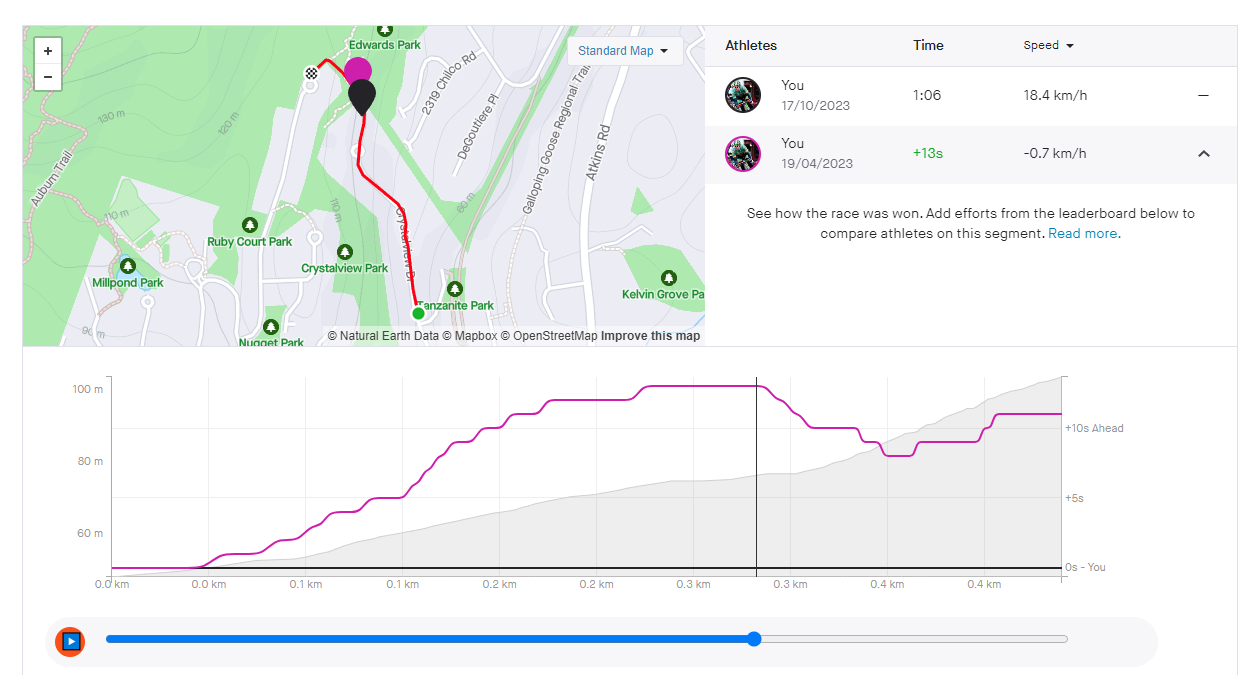This screenshot has height=675, width=1249.
Task: Select the 19/04/2023 athlete avatar
Action: [743, 154]
